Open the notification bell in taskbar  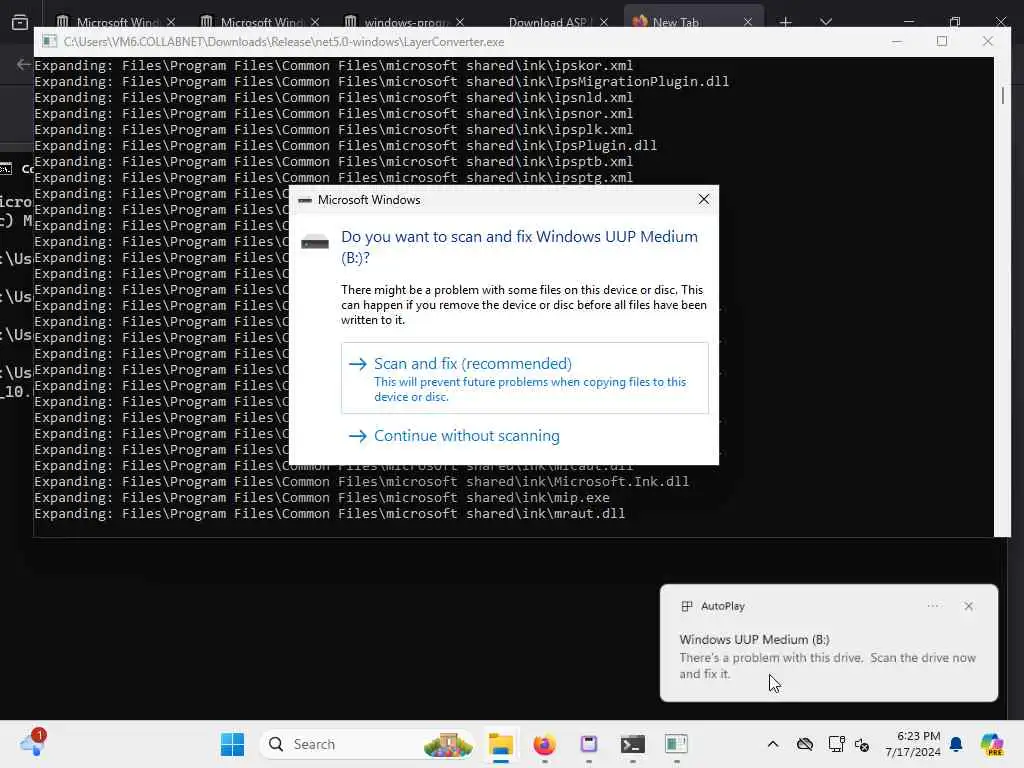(956, 744)
